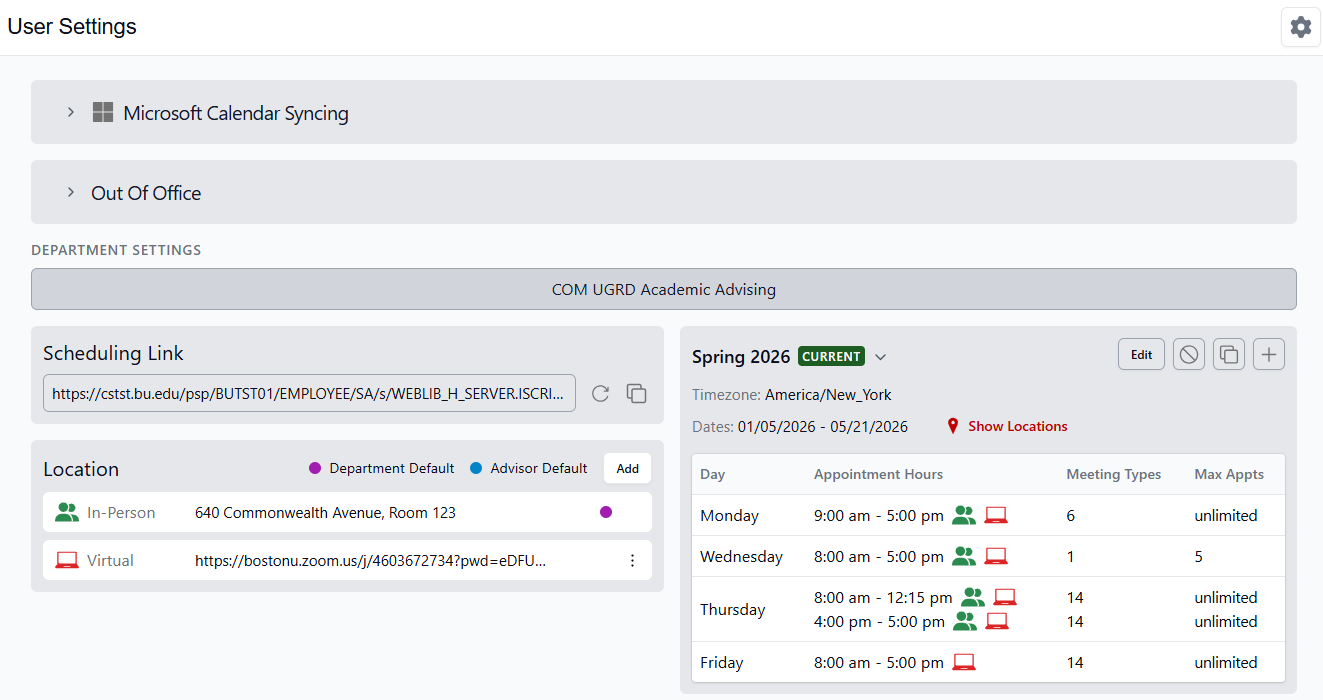Click Wednesday's max appts value 5

(1199, 557)
